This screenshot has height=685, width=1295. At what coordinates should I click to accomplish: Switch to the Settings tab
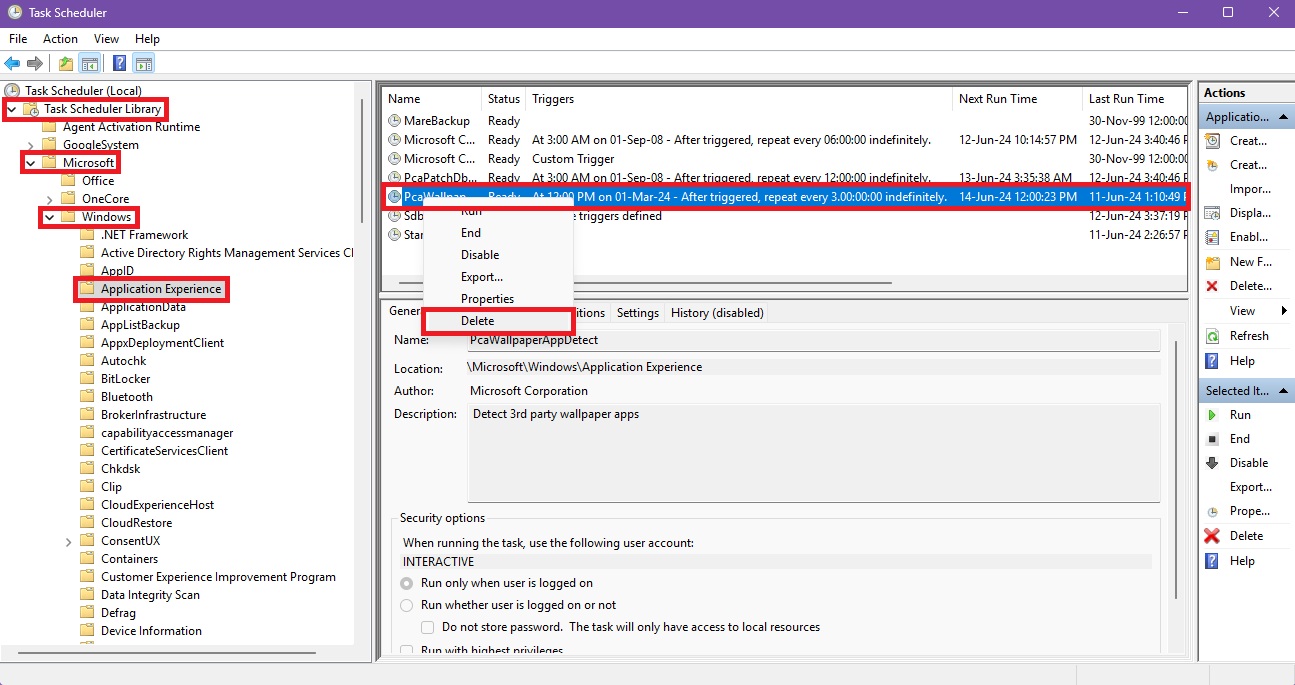pyautogui.click(x=638, y=312)
